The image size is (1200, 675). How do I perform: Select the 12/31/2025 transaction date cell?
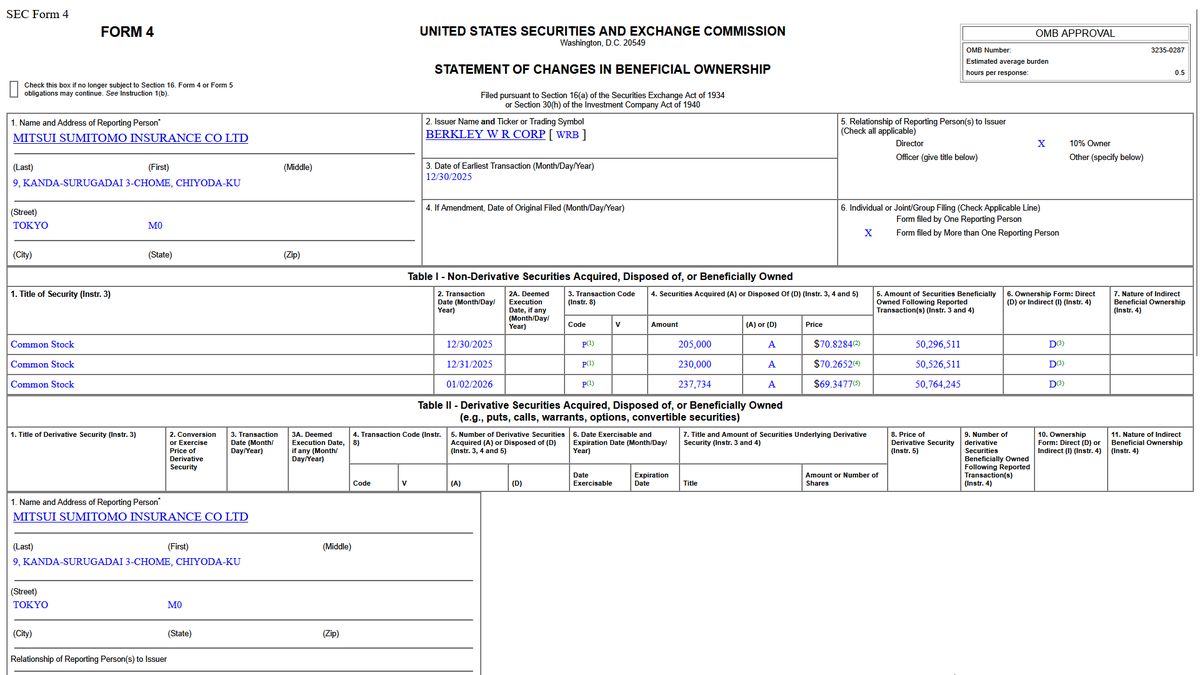[x=469, y=365]
